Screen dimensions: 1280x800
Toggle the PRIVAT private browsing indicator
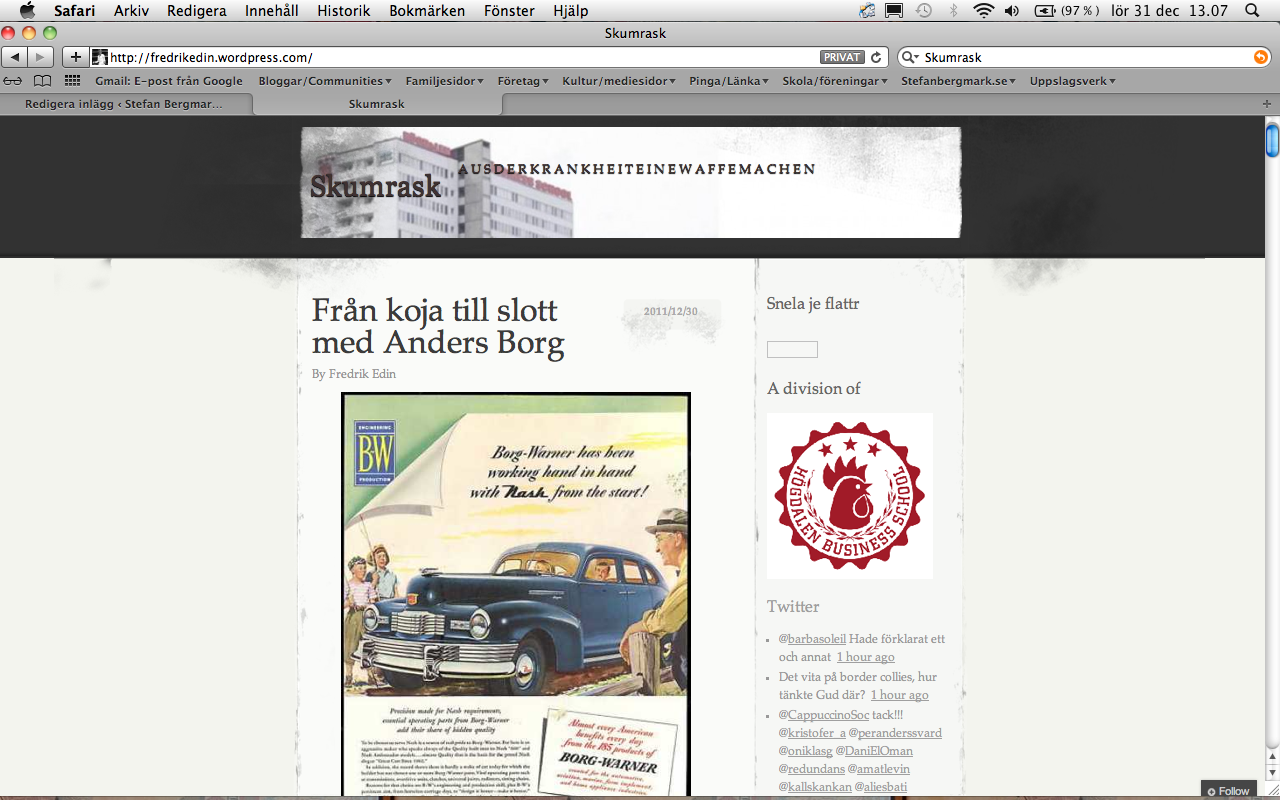(842, 57)
